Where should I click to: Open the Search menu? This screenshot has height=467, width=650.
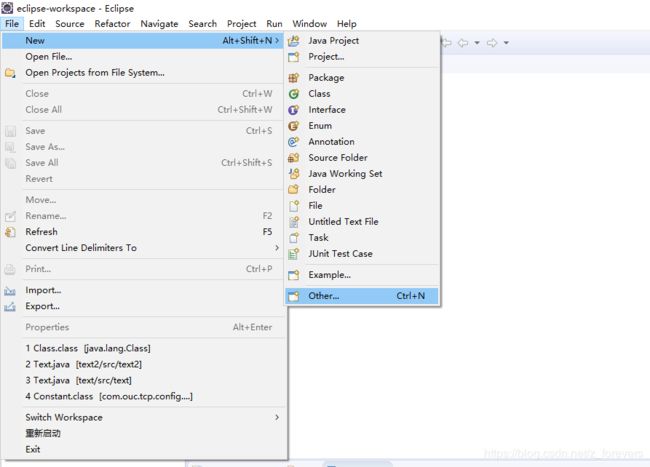[202, 24]
